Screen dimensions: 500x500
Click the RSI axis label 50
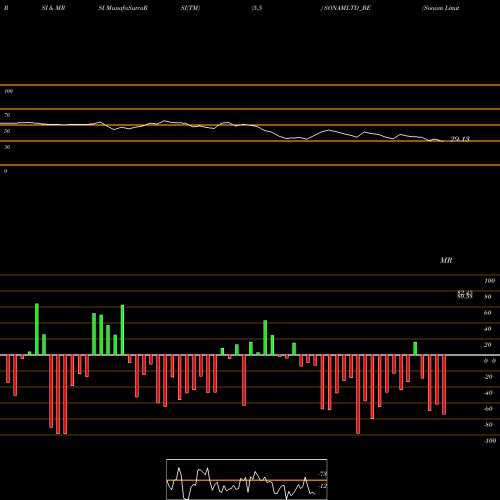7,131
